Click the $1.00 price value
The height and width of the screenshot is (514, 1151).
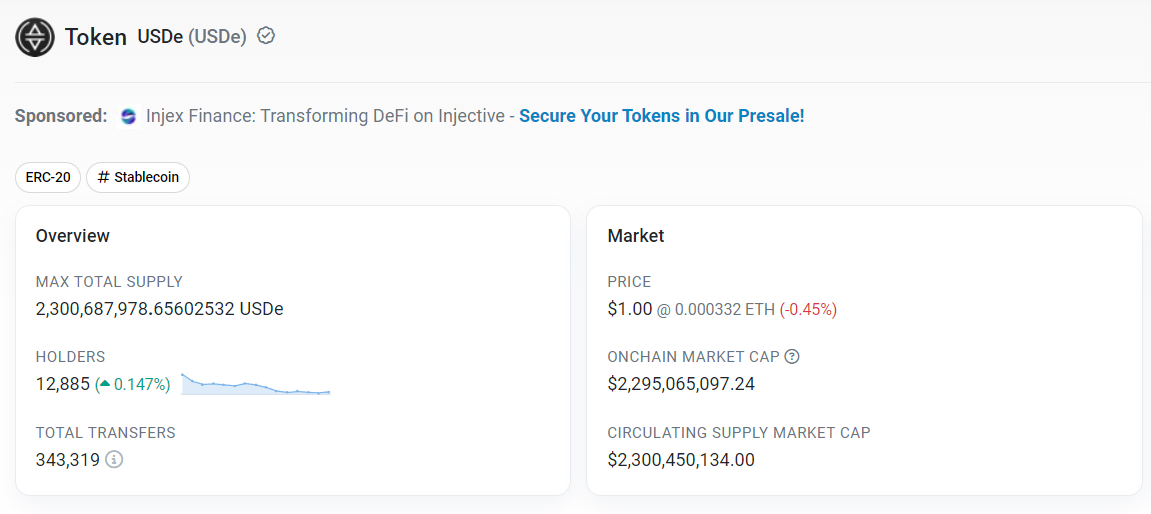coord(629,309)
